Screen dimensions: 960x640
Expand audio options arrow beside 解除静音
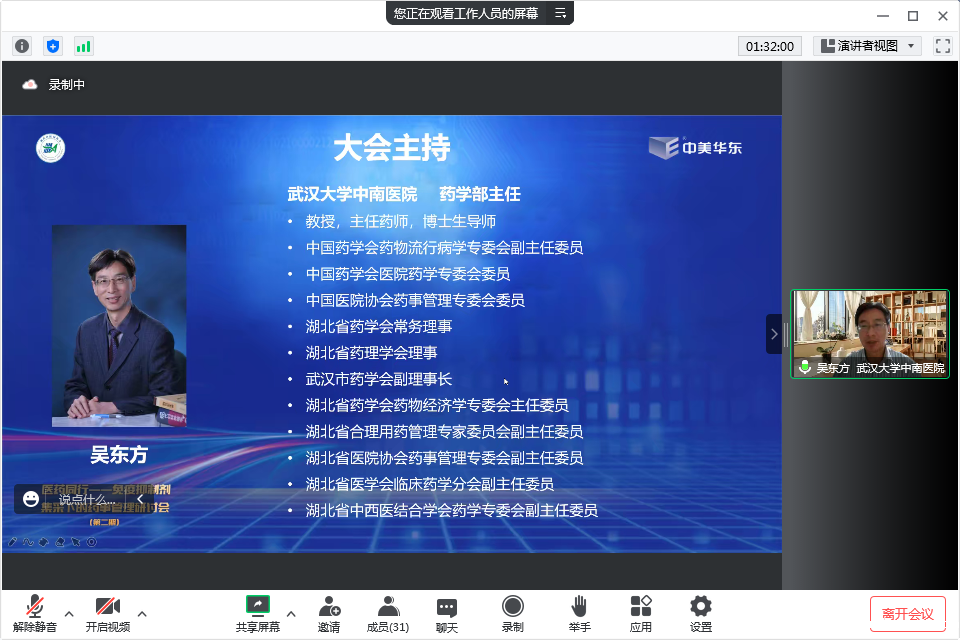tap(69, 613)
